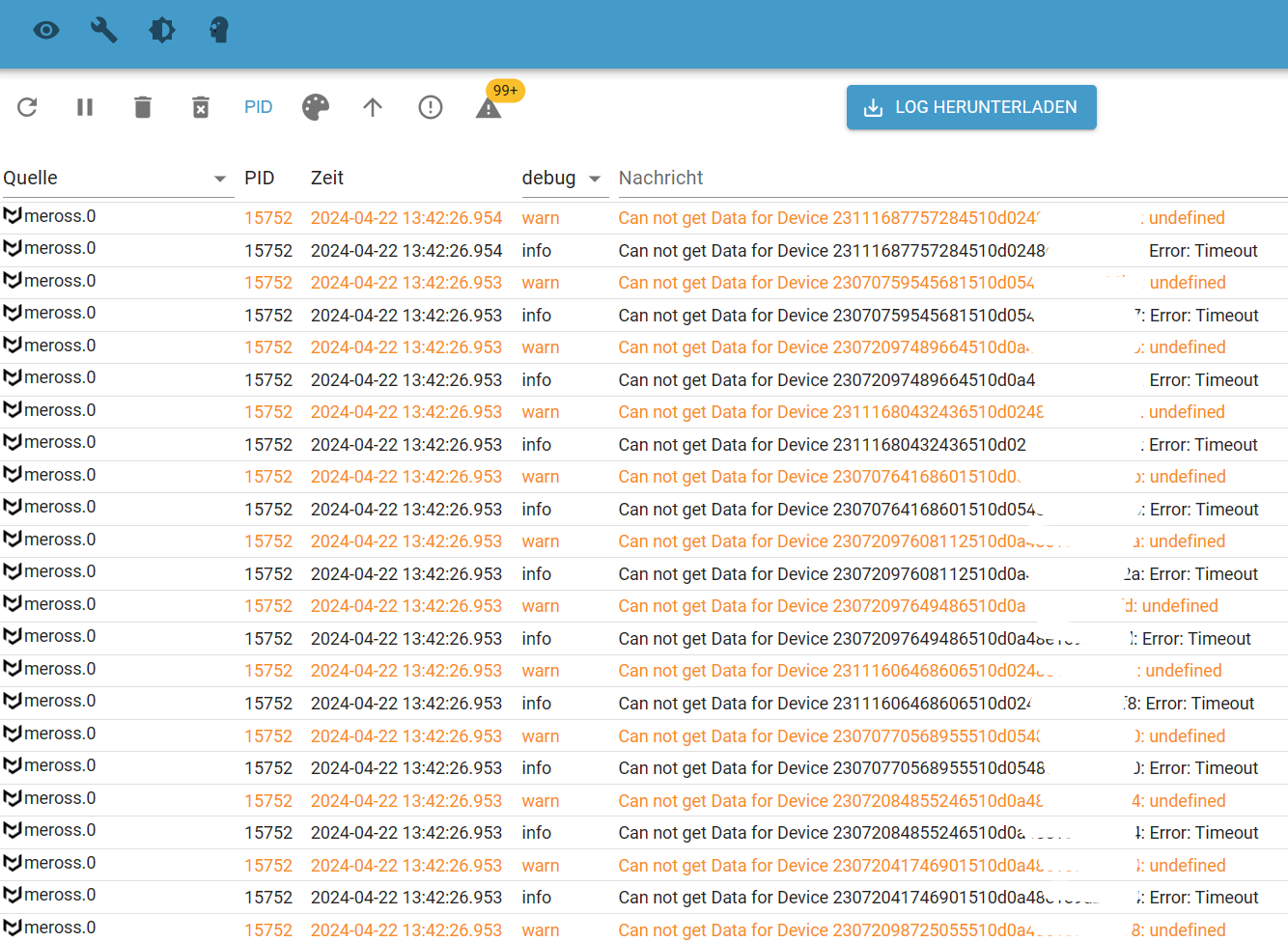Select info row message for Device 2311687757284510d0248
Image resolution: width=1288 pixels, height=942 pixels.
tap(938, 251)
